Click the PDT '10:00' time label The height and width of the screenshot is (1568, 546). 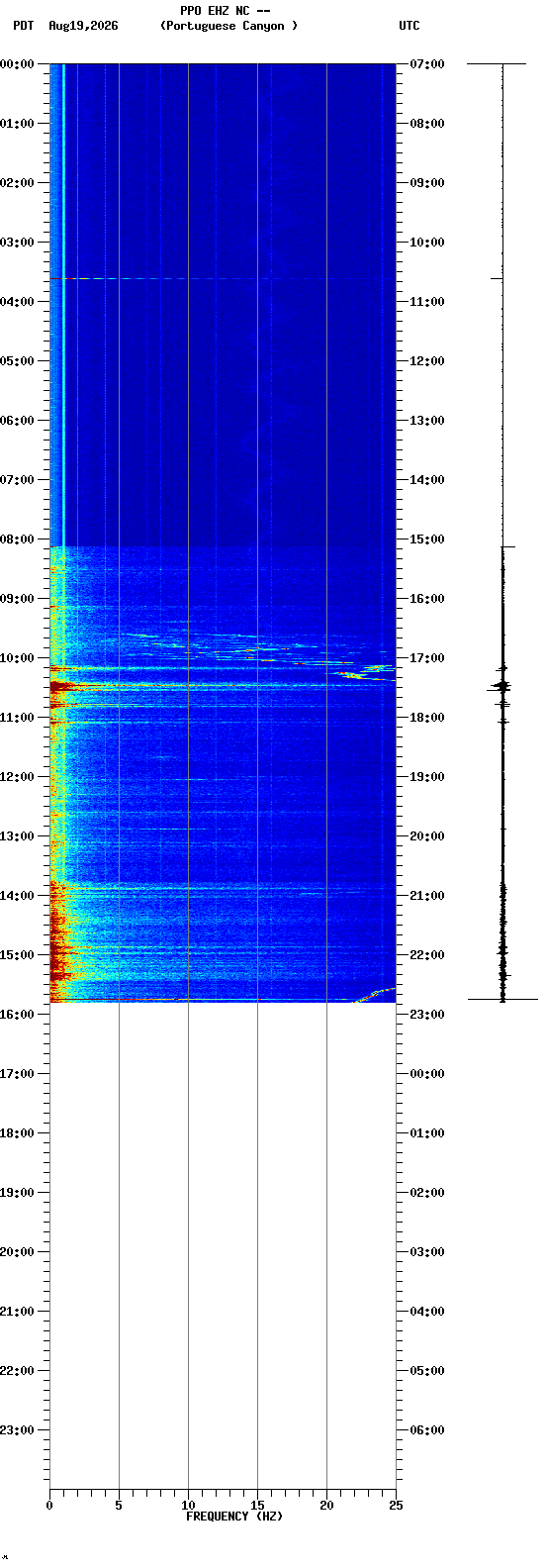[x=17, y=658]
